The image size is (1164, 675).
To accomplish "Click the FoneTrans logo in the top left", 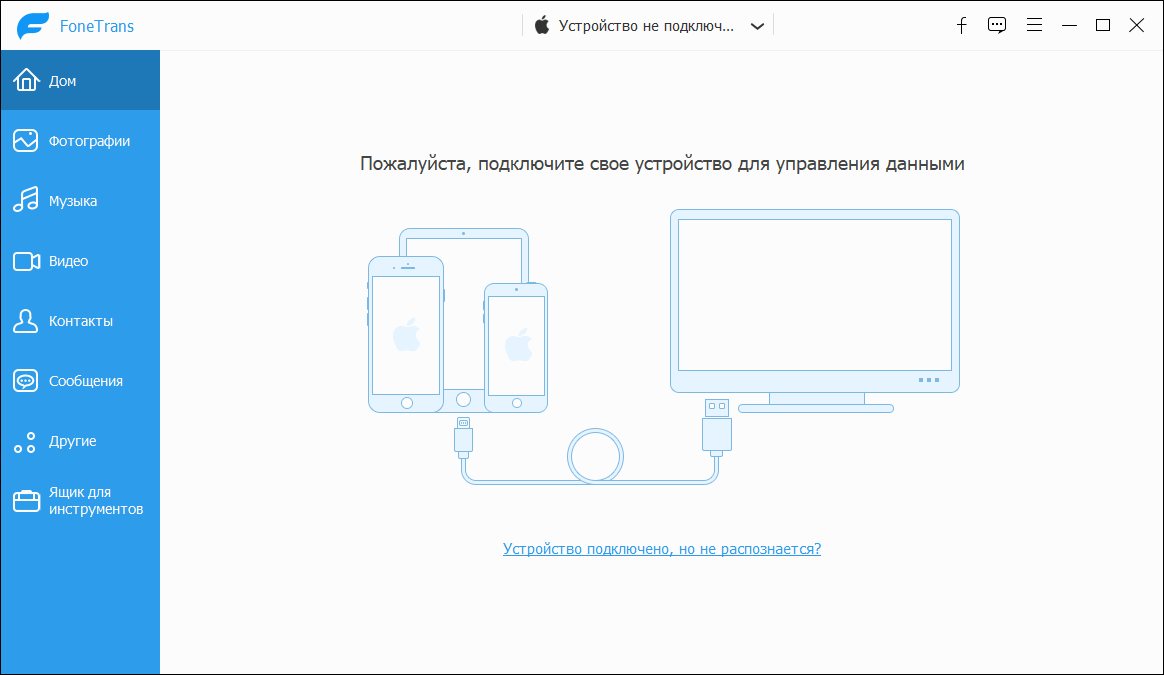I will 33,26.
